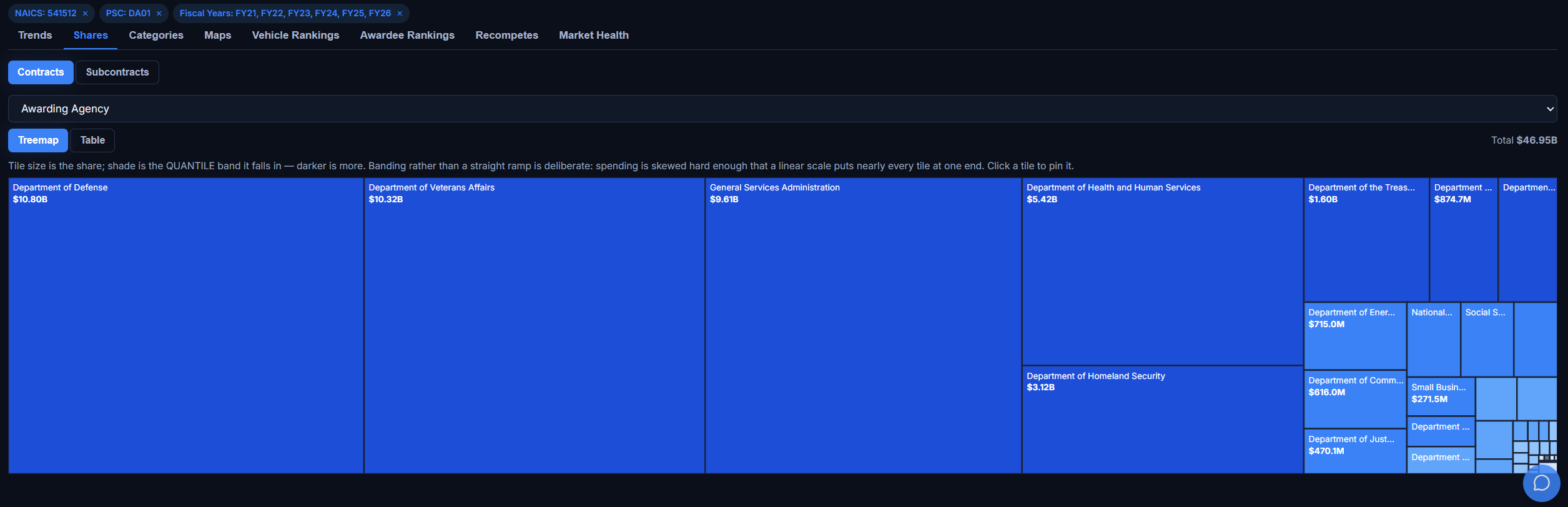Clear the Fiscal Years filter chip
Image resolution: width=1568 pixels, height=507 pixels.
pyautogui.click(x=400, y=13)
